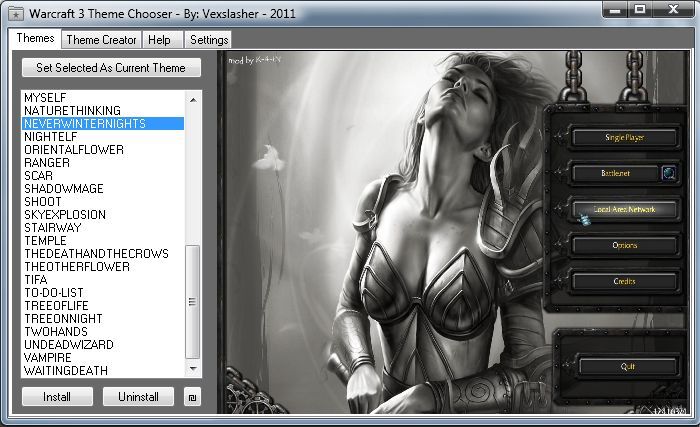700x427 pixels.
Task: Select the NATURETHINKING theme
Action: click(103, 111)
